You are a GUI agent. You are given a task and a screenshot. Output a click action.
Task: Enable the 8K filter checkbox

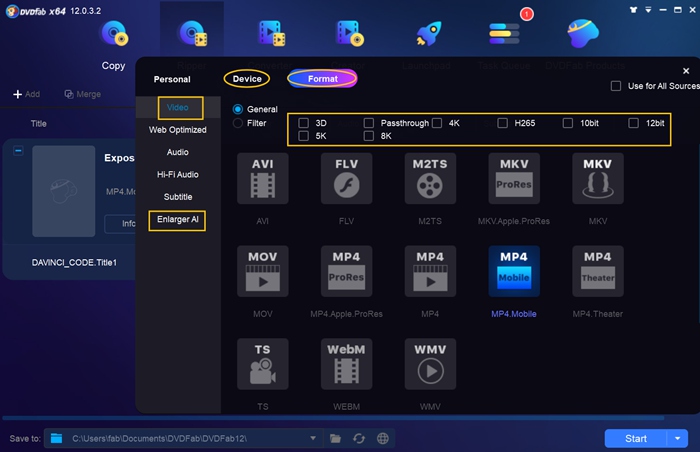369,136
